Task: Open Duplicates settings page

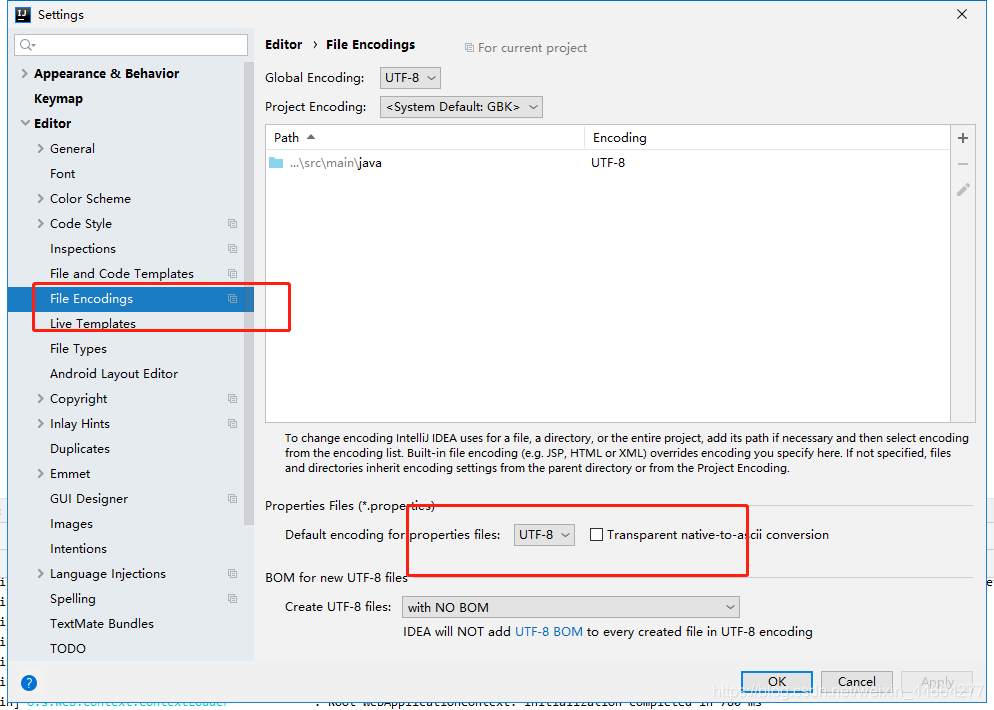Action: (x=80, y=449)
